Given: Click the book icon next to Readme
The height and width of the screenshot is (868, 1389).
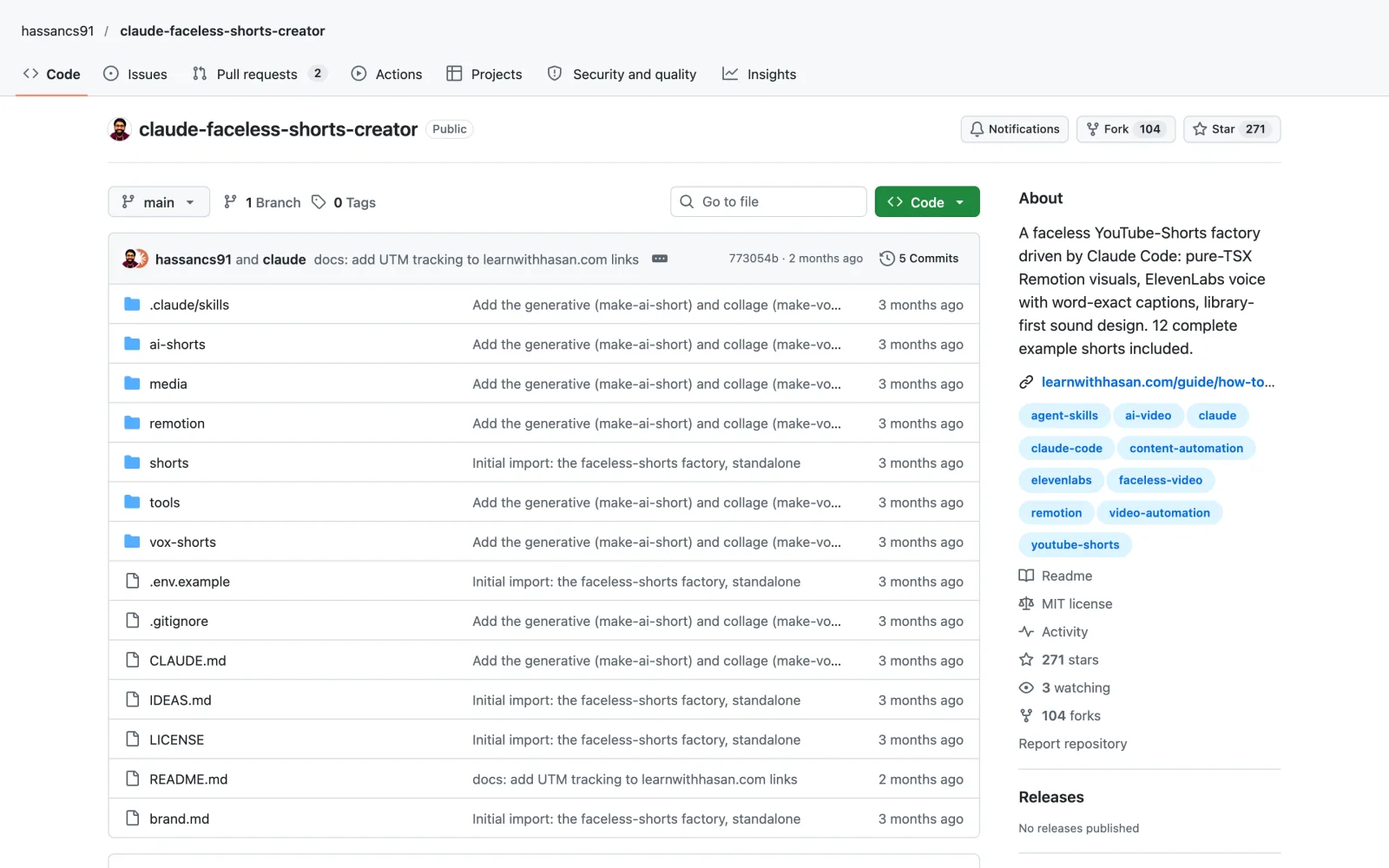Looking at the screenshot, I should (1026, 575).
